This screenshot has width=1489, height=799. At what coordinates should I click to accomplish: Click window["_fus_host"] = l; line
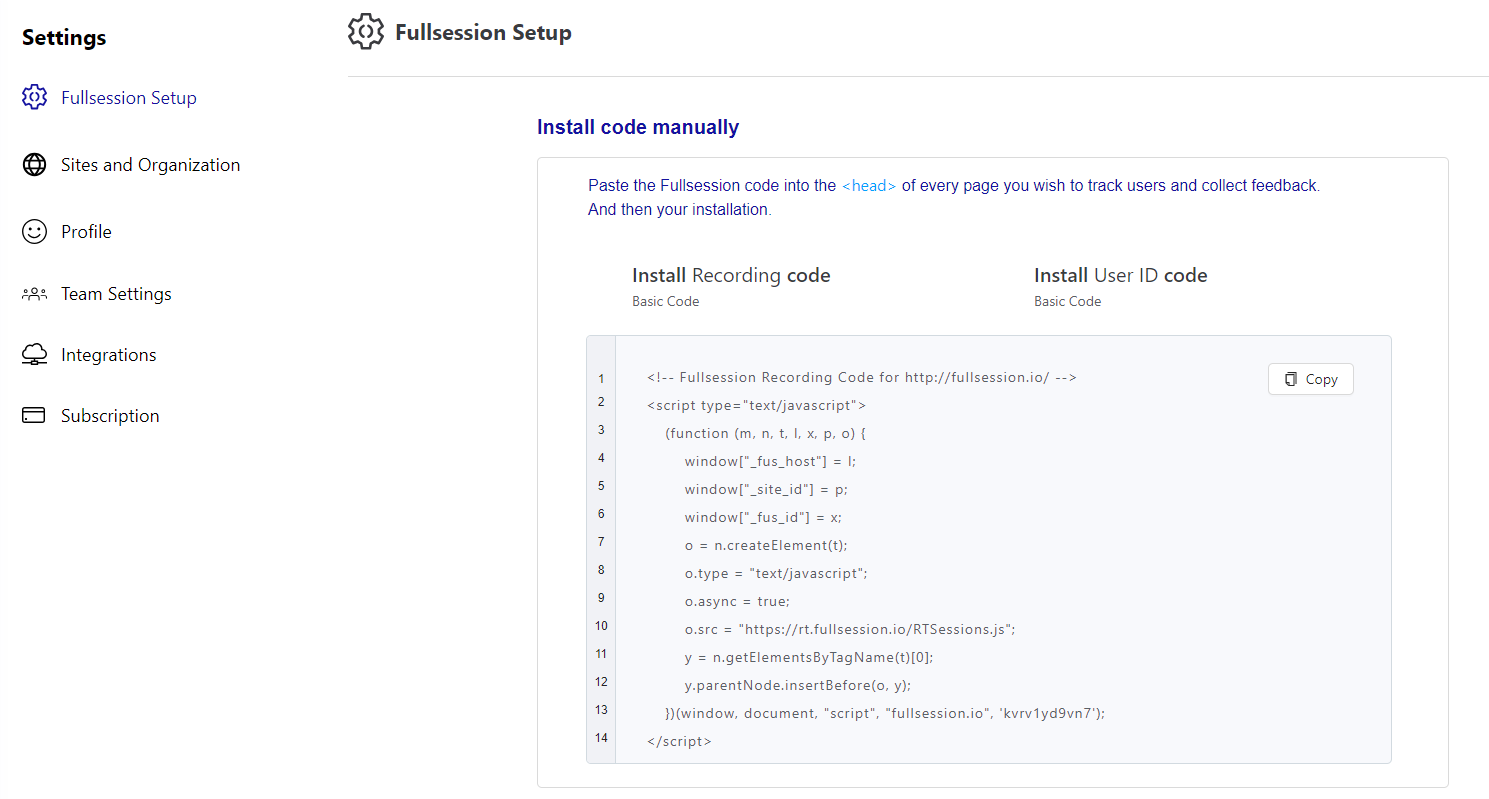point(770,462)
